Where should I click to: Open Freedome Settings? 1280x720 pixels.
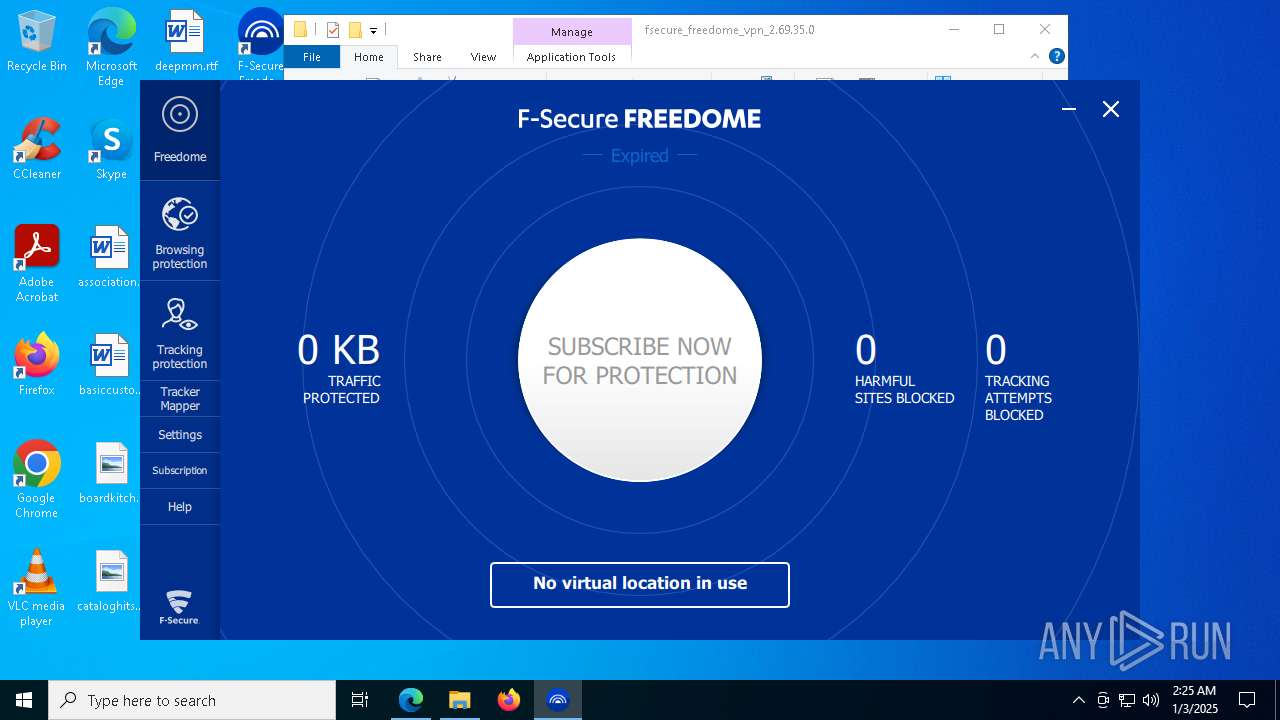coord(180,435)
